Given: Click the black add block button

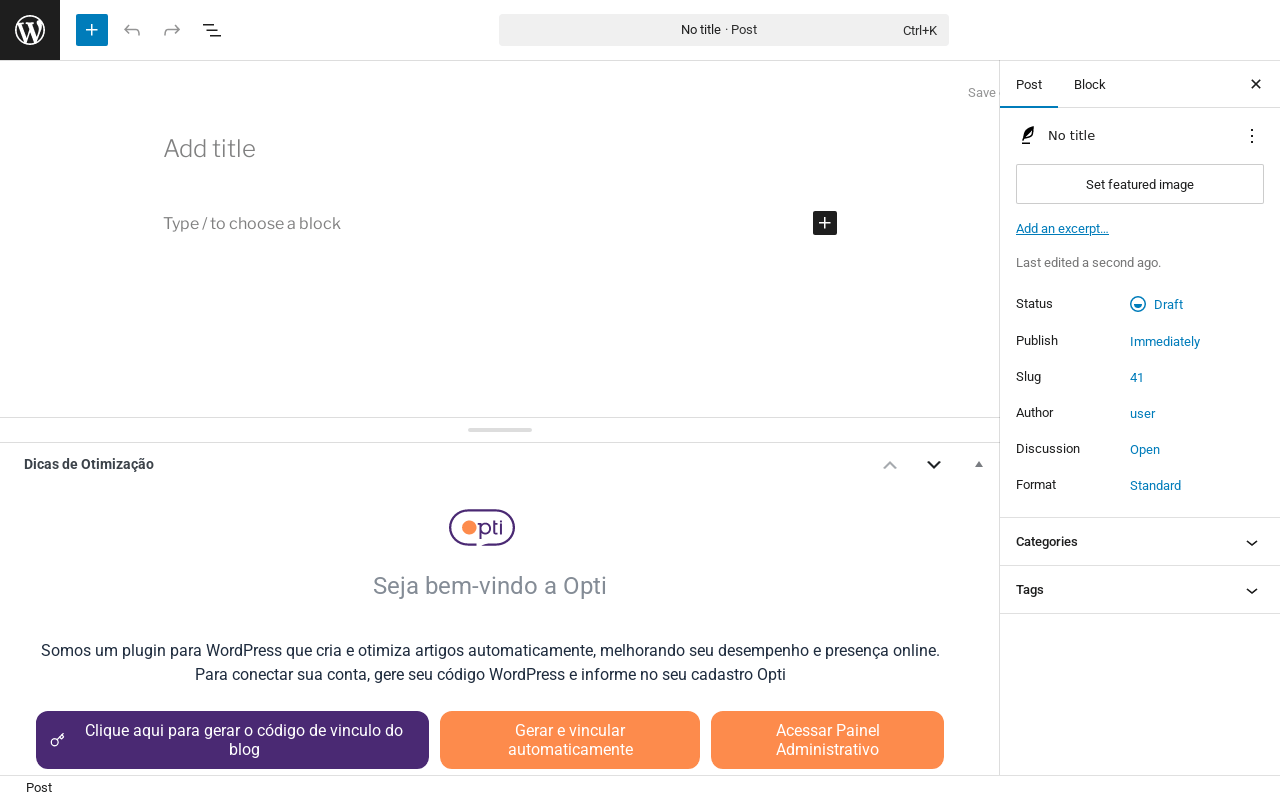Looking at the screenshot, I should coord(825,223).
